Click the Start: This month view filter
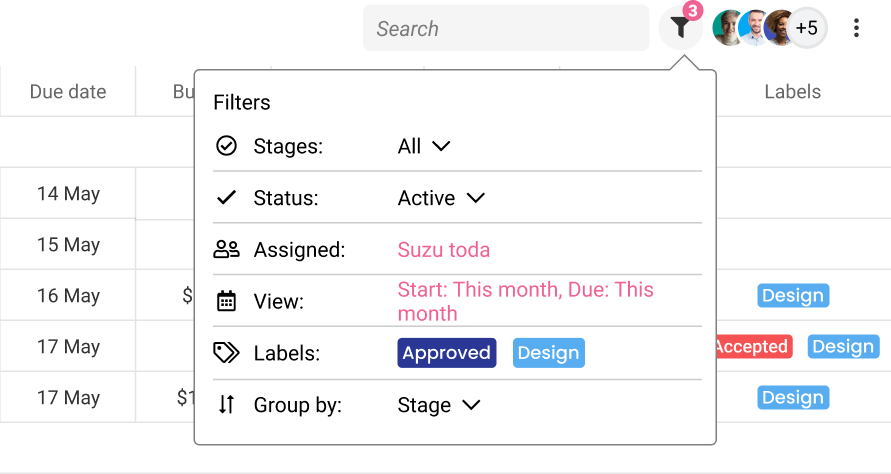891x474 pixels. (525, 301)
